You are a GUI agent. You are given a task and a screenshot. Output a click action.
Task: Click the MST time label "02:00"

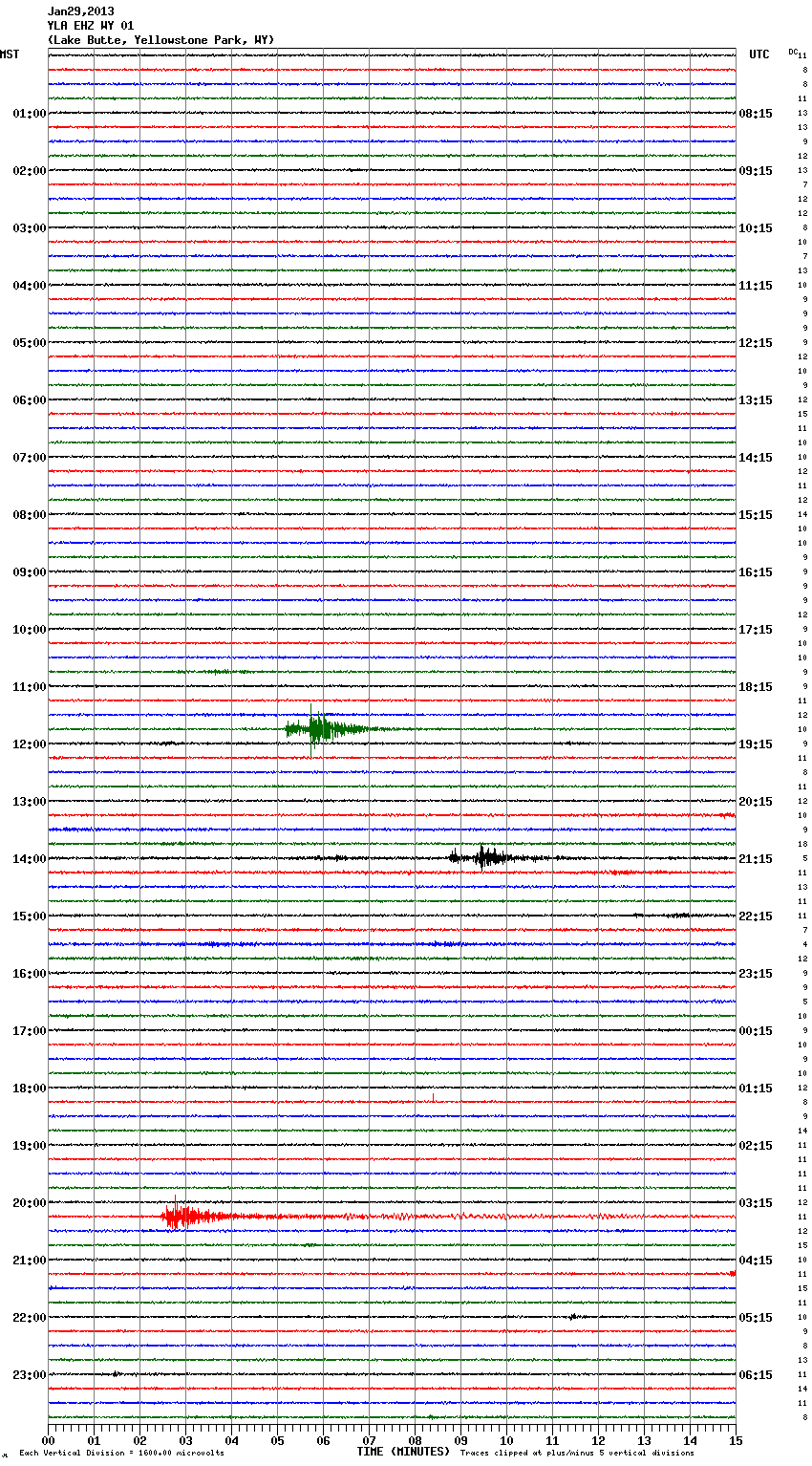[x=30, y=171]
